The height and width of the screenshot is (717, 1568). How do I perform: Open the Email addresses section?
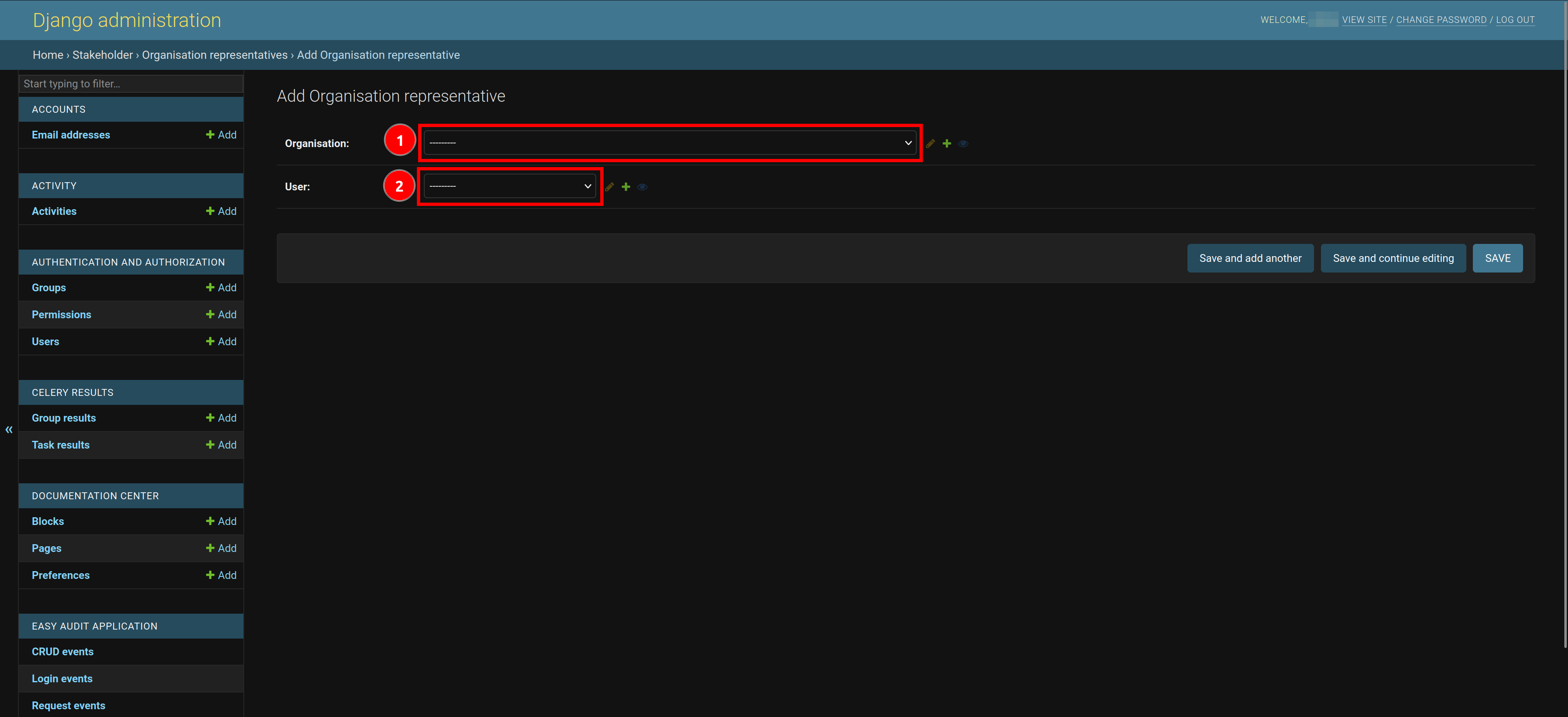click(x=71, y=134)
